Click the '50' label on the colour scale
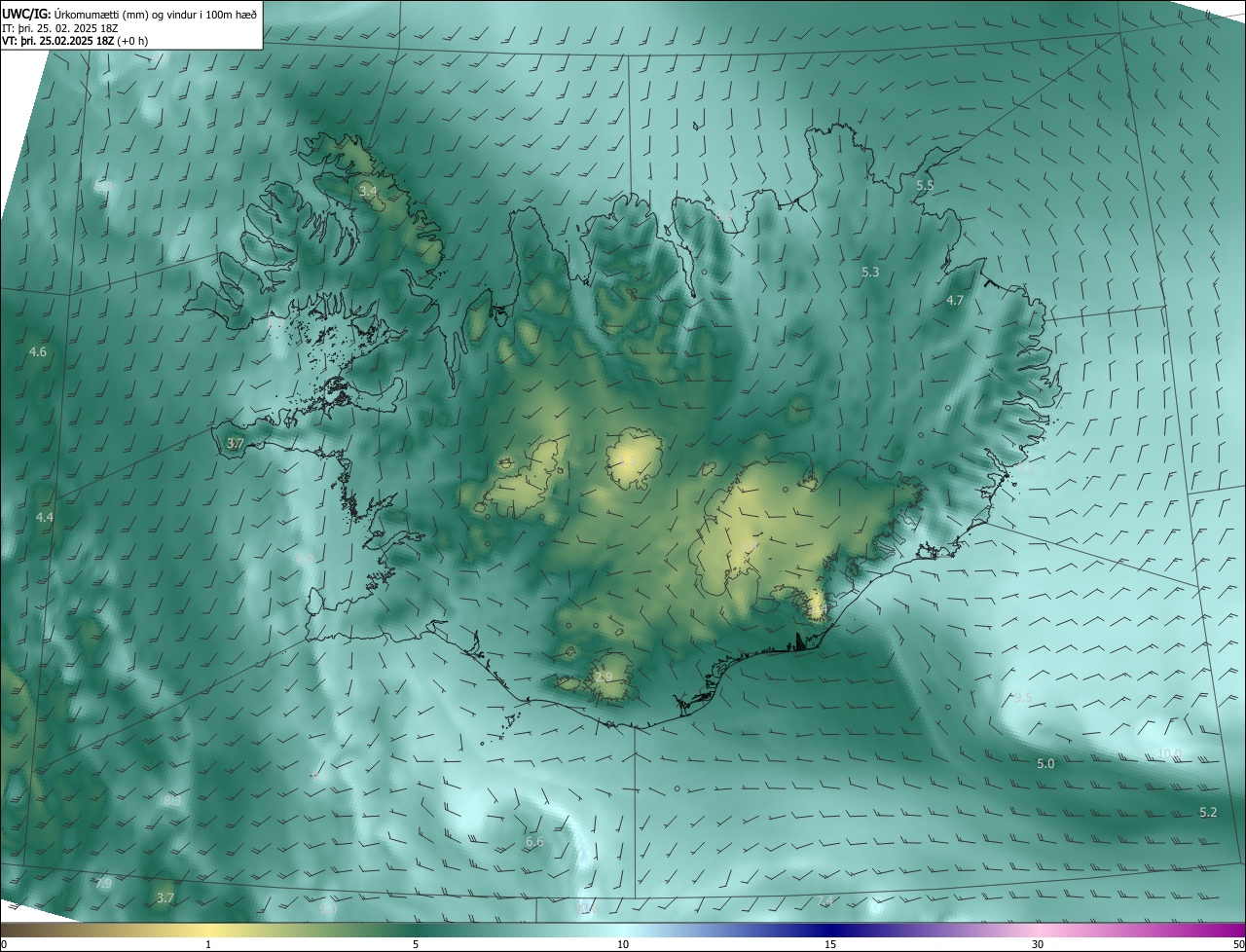This screenshot has height=952, width=1246. click(1238, 945)
